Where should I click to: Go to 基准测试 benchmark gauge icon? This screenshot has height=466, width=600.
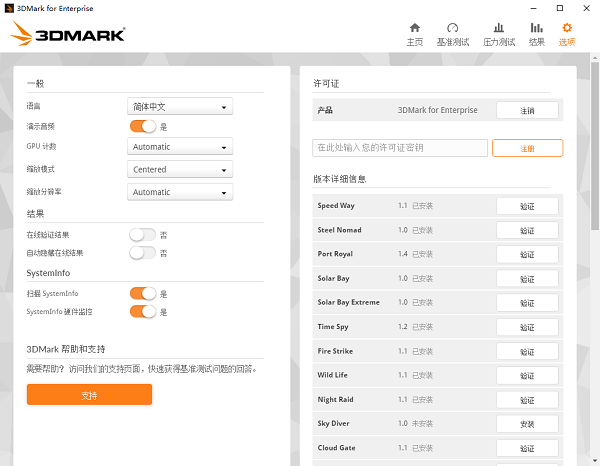coord(452,33)
